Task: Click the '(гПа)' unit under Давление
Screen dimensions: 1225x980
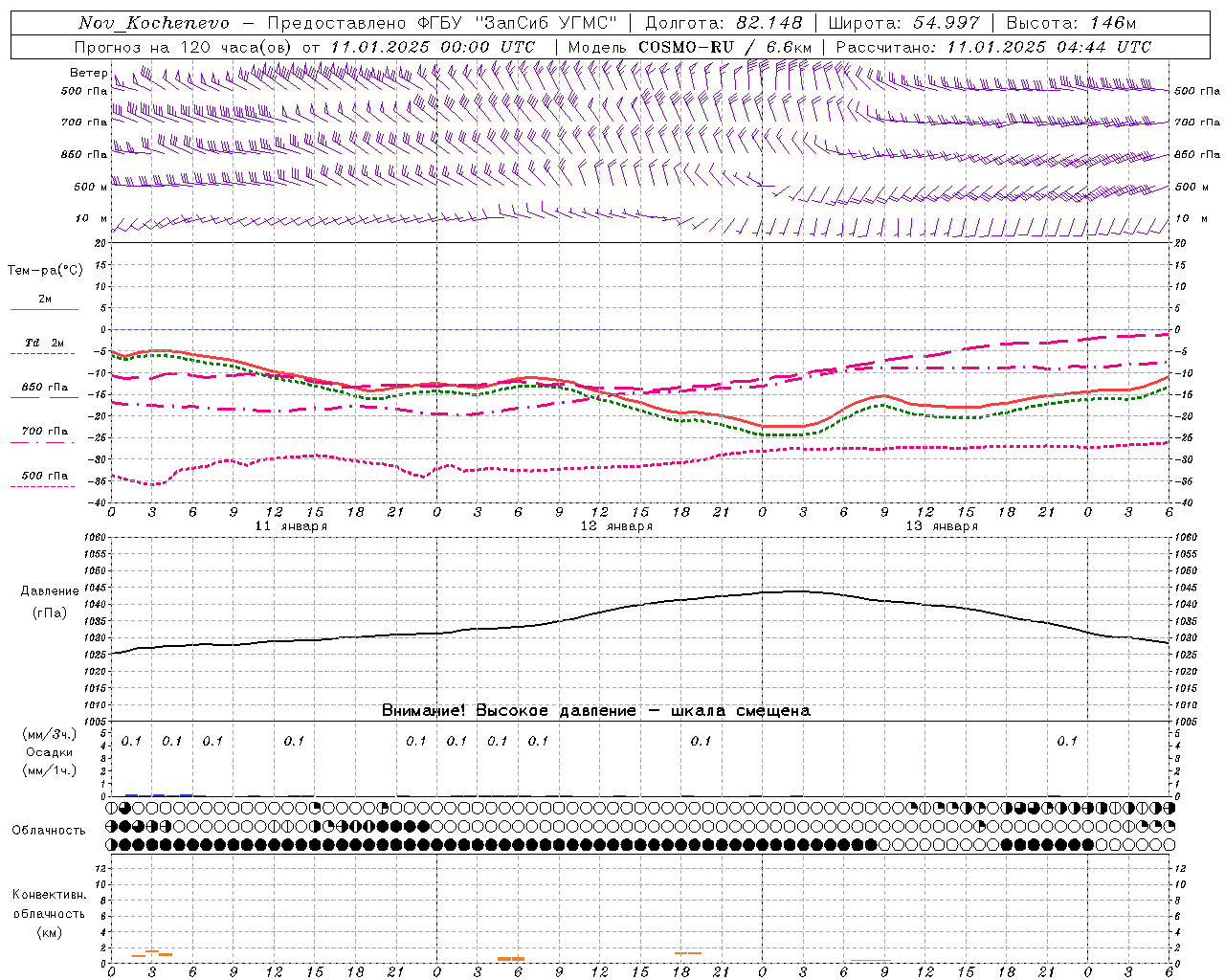Action: click(50, 613)
